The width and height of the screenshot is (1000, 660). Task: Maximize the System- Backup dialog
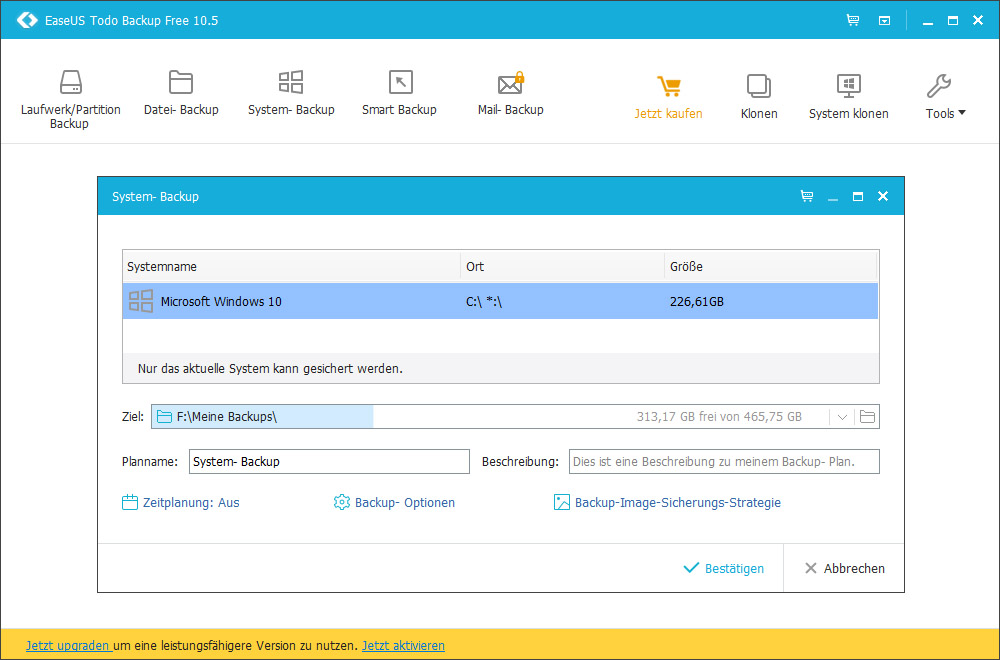858,196
